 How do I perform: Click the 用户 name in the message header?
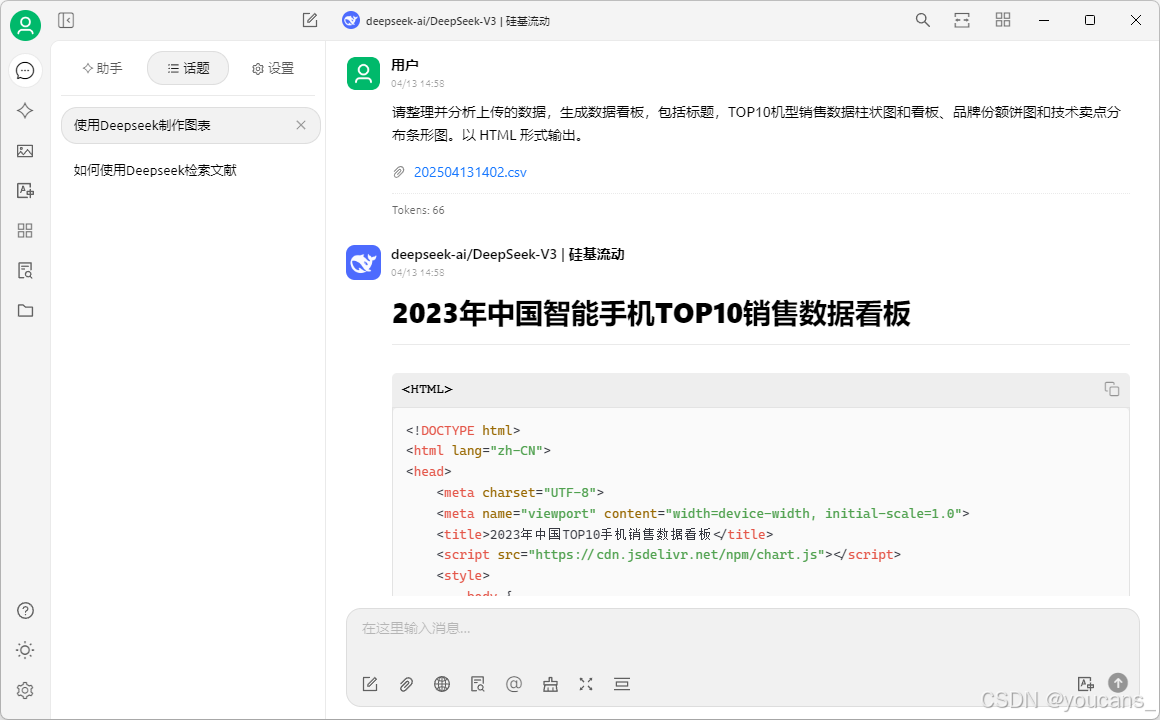point(405,65)
